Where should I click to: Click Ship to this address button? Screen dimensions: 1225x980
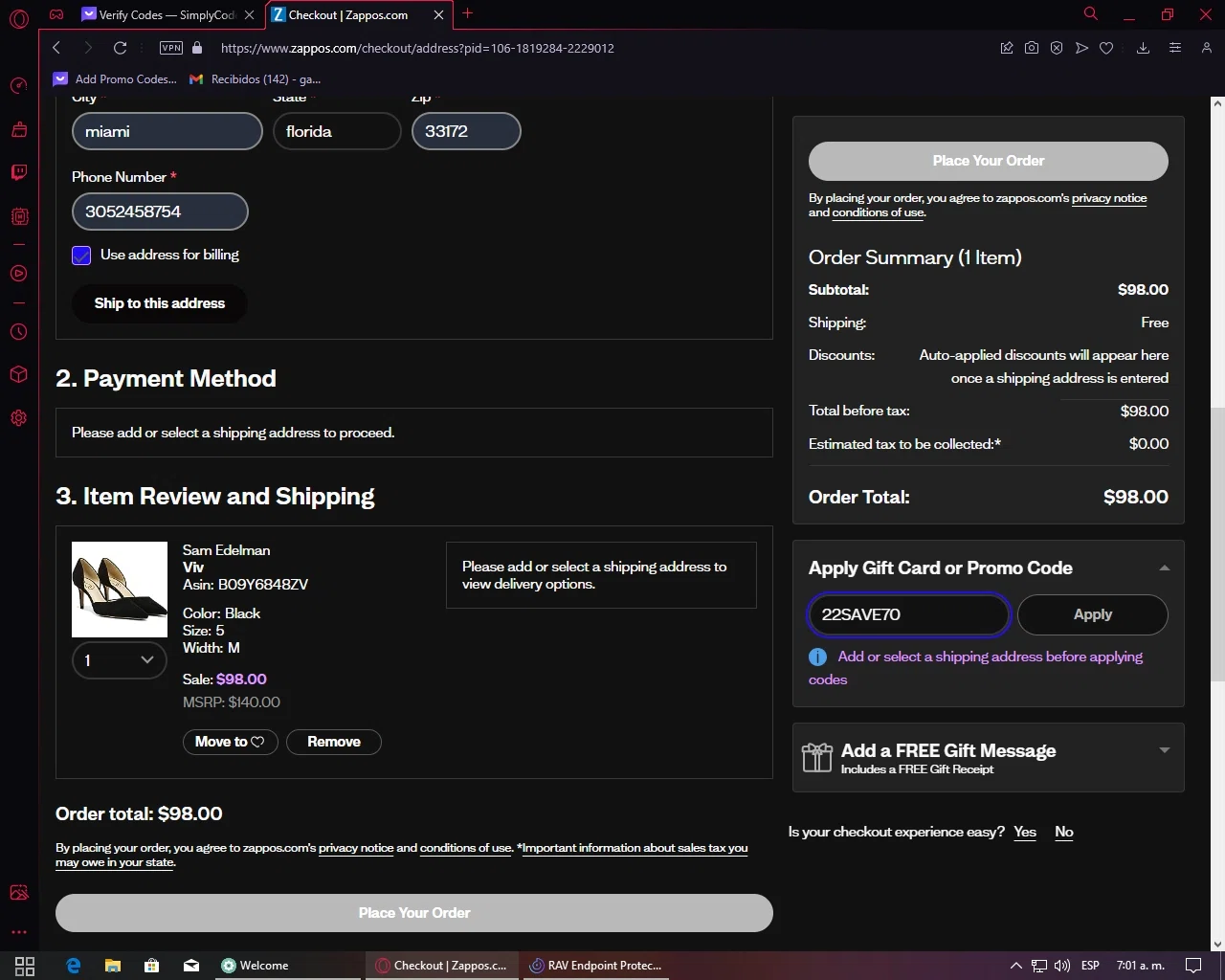pos(160,303)
